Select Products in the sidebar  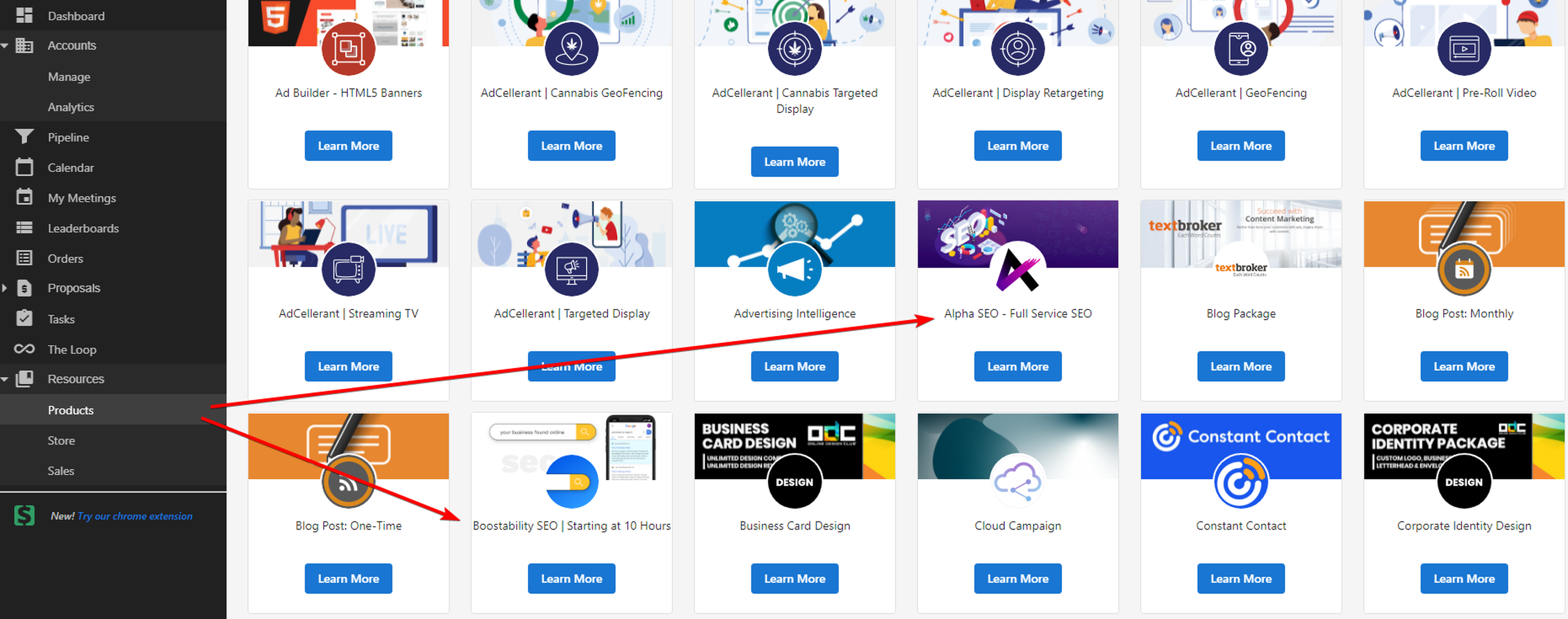[113, 410]
